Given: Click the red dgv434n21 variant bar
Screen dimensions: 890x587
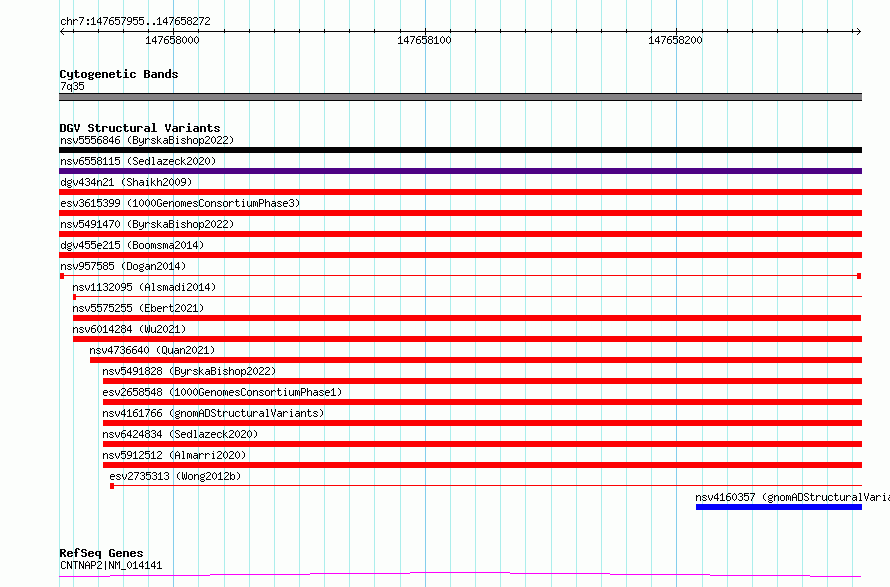Looking at the screenshot, I should click(x=460, y=192).
